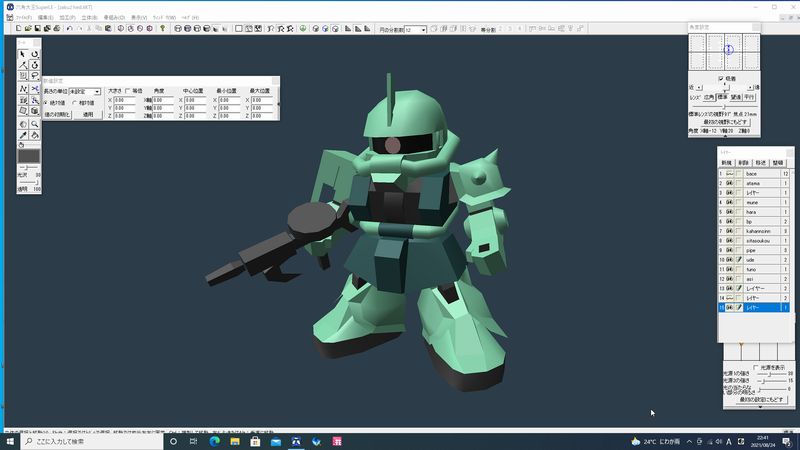The height and width of the screenshot is (450, 800).
Task: Click the open file toolbar icon
Action: point(28,29)
